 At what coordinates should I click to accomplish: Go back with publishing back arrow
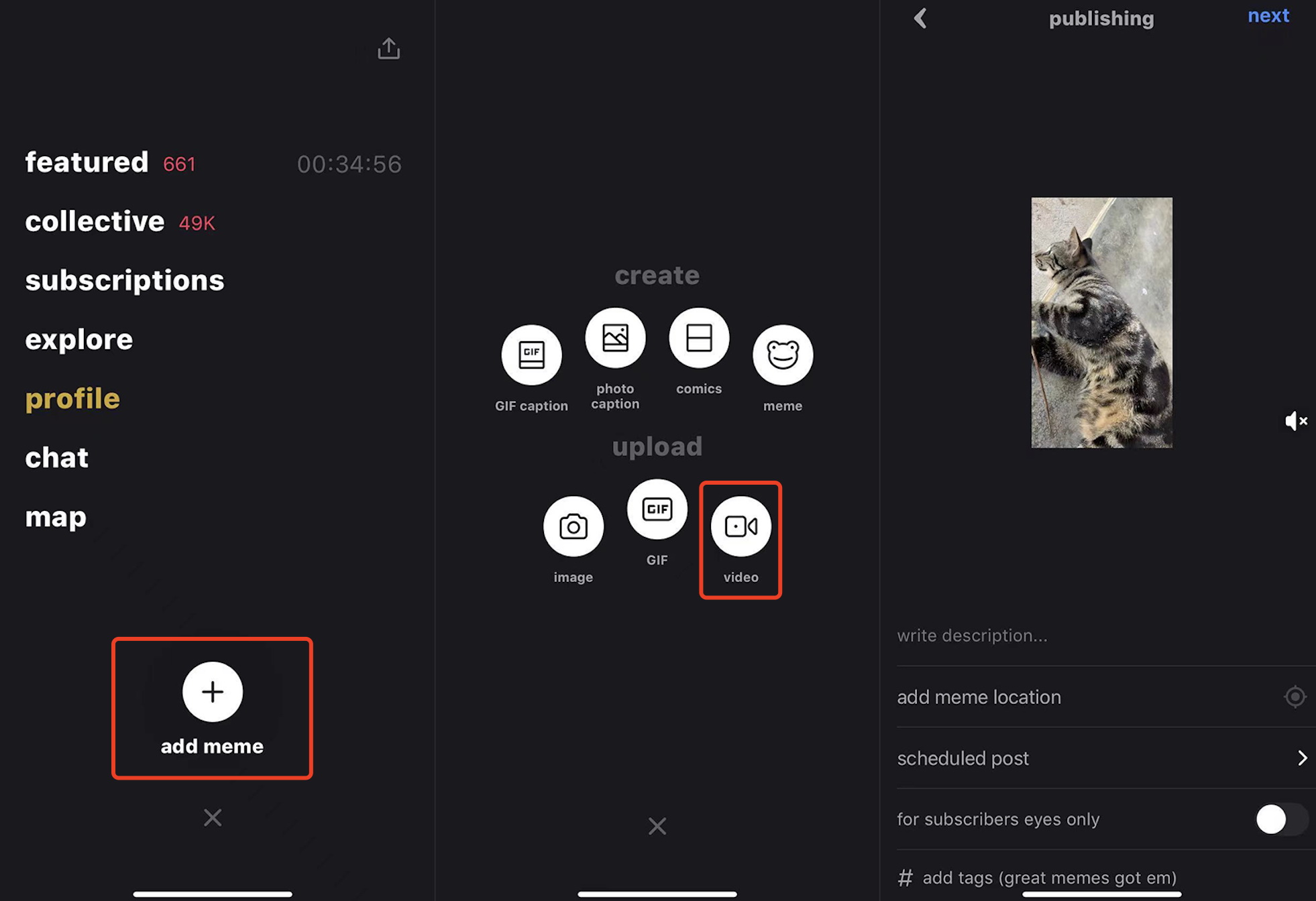(920, 18)
